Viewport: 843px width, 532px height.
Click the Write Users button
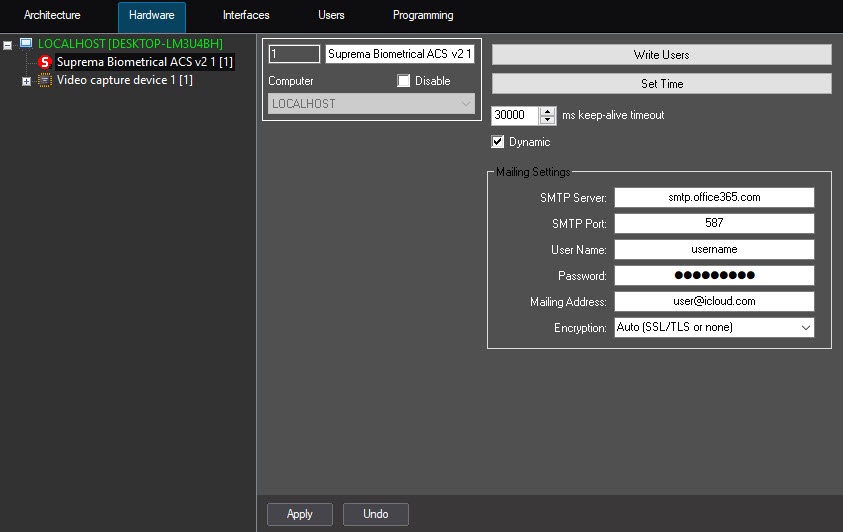tap(661, 55)
